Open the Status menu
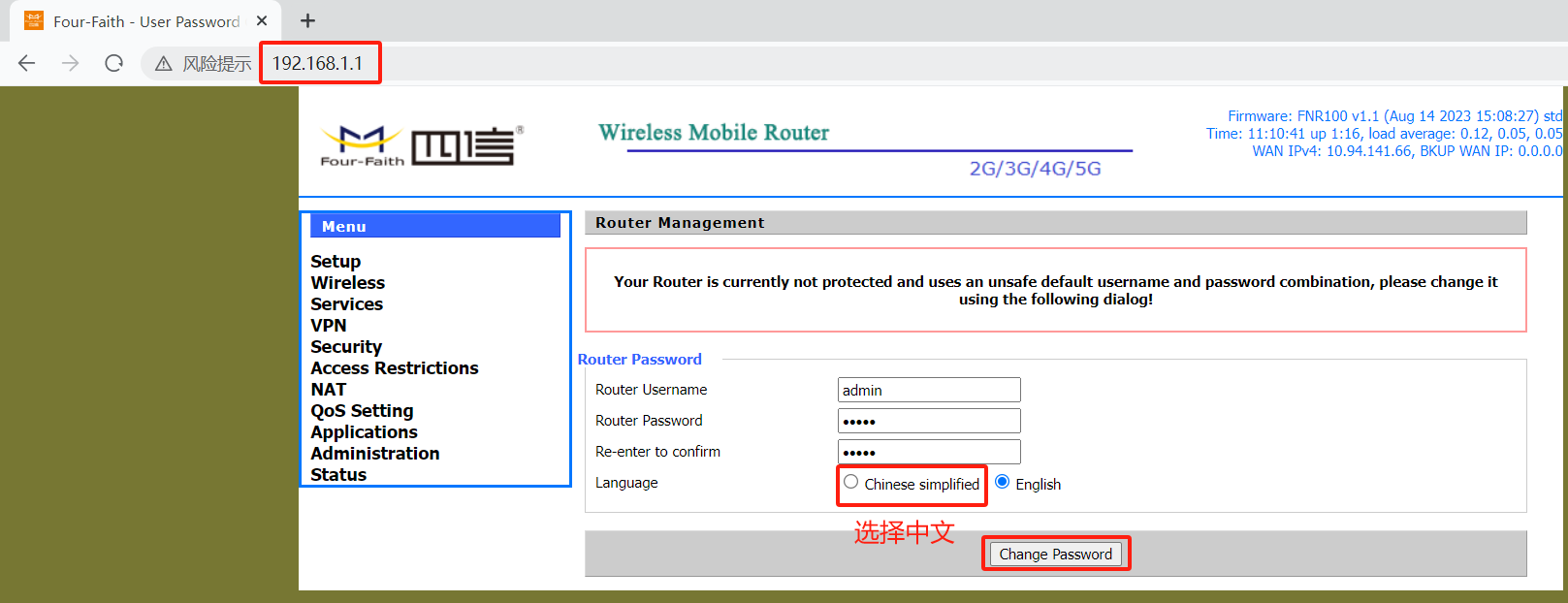The height and width of the screenshot is (603, 1568). pos(338,475)
